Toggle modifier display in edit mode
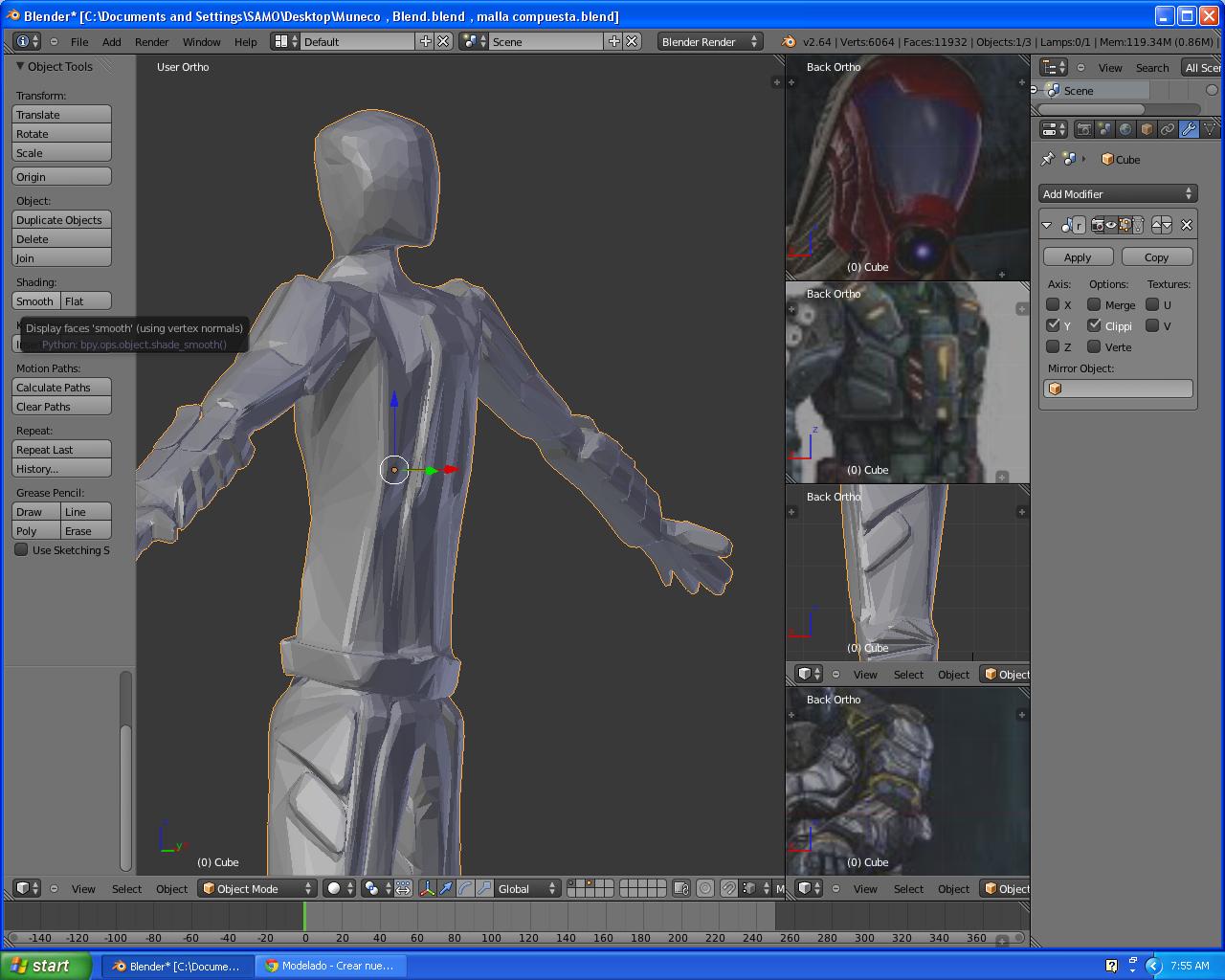1225x980 pixels. [1125, 225]
